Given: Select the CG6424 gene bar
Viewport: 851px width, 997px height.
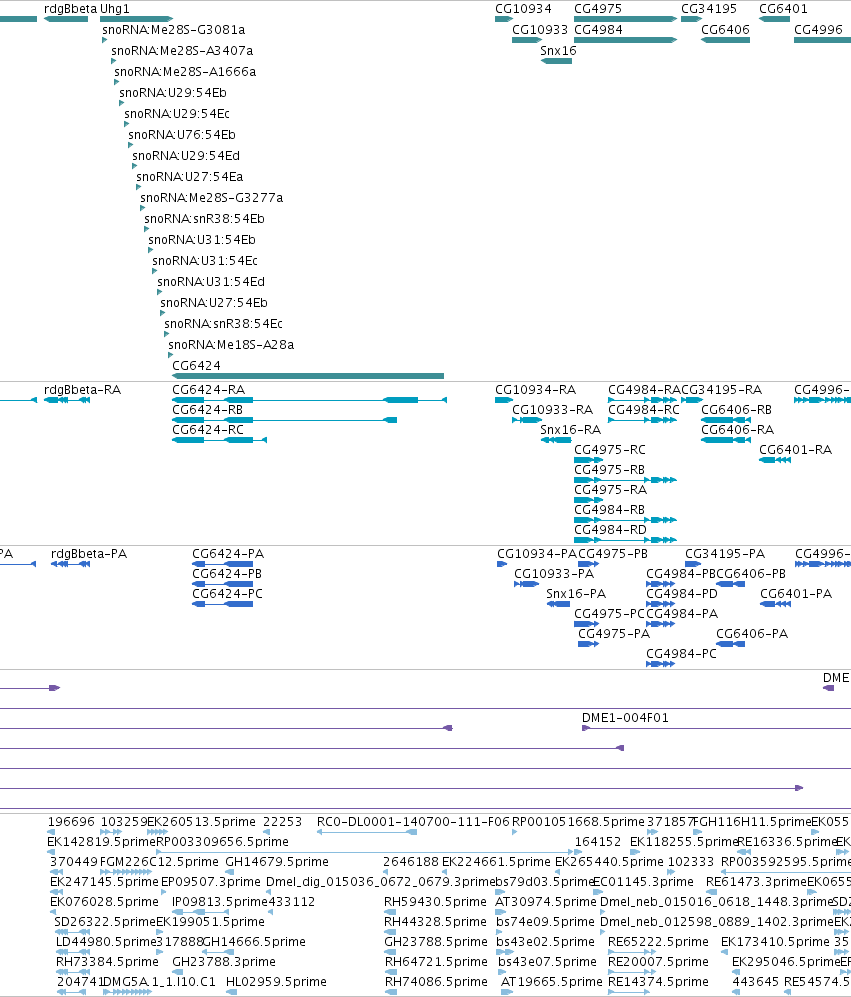Looking at the screenshot, I should 308,376.
